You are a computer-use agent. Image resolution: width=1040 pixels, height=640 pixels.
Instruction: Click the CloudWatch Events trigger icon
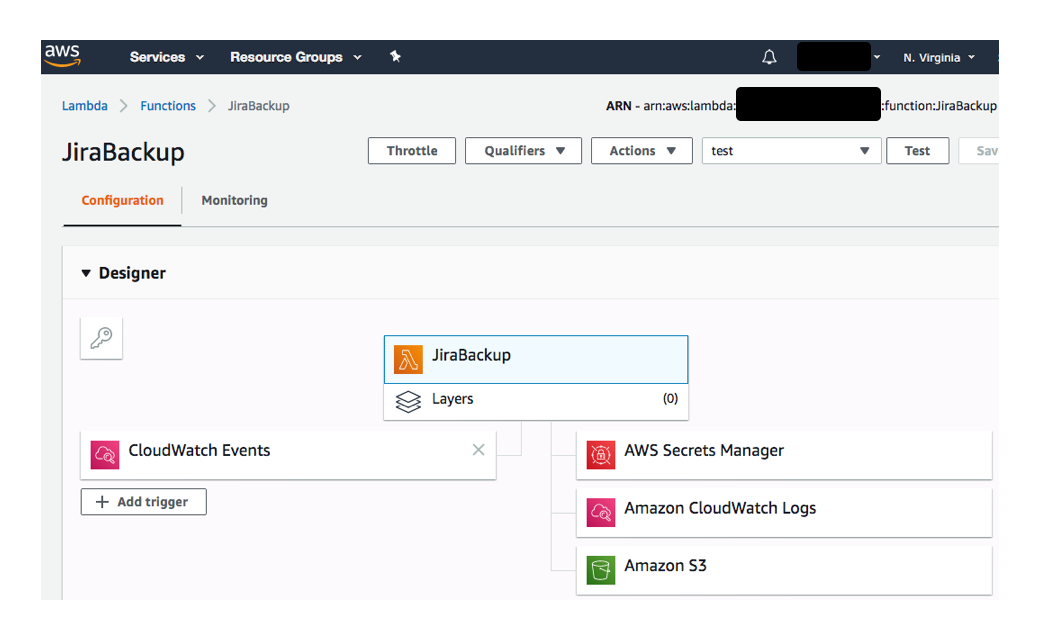(x=105, y=455)
